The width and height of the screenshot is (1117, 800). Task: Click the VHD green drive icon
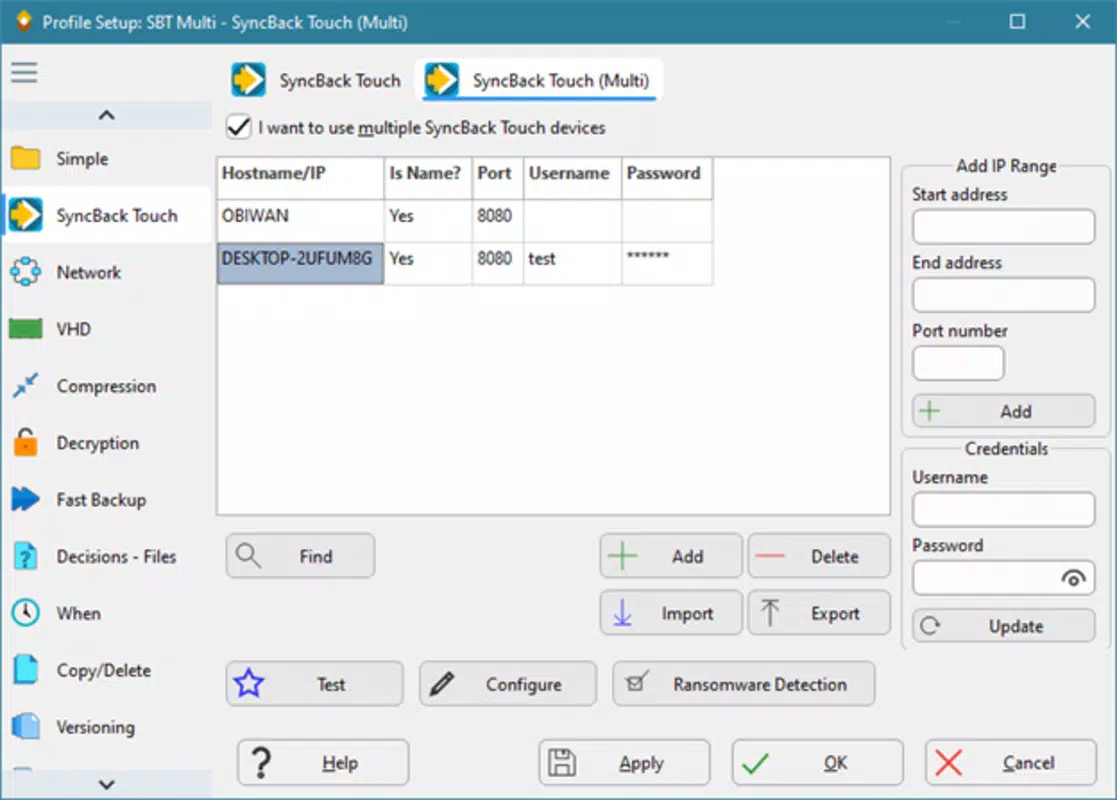[26, 329]
